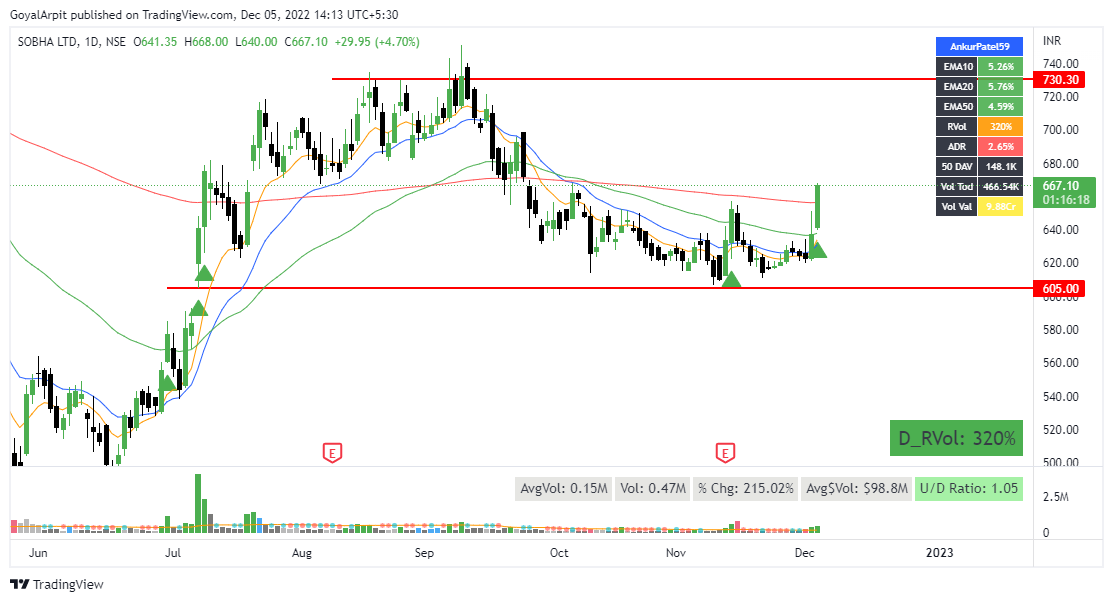Click the 2023 label on time axis

[x=940, y=552]
